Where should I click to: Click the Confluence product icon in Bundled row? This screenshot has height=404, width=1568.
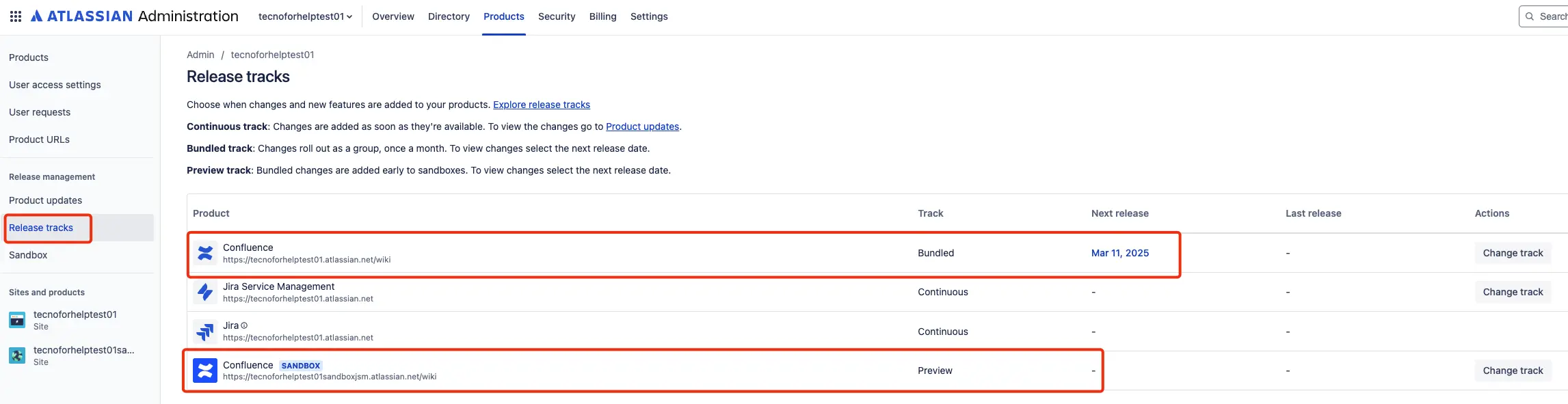[205, 253]
